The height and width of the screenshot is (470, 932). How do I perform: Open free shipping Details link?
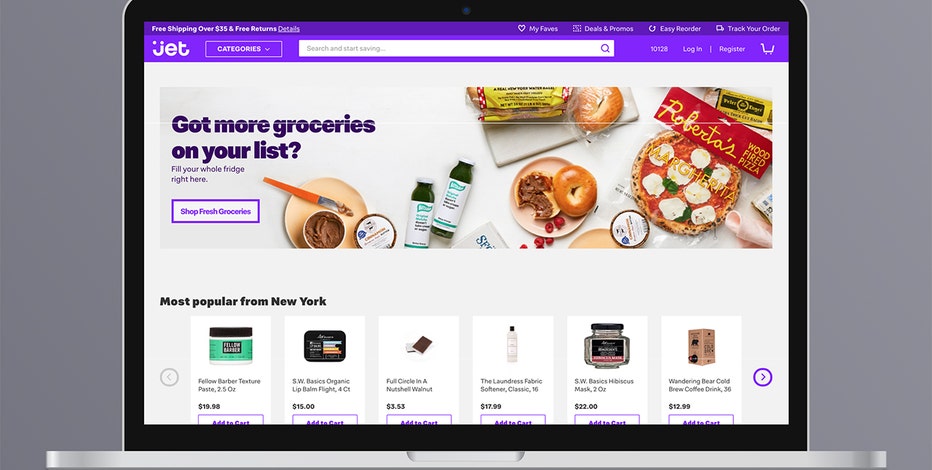(x=289, y=29)
